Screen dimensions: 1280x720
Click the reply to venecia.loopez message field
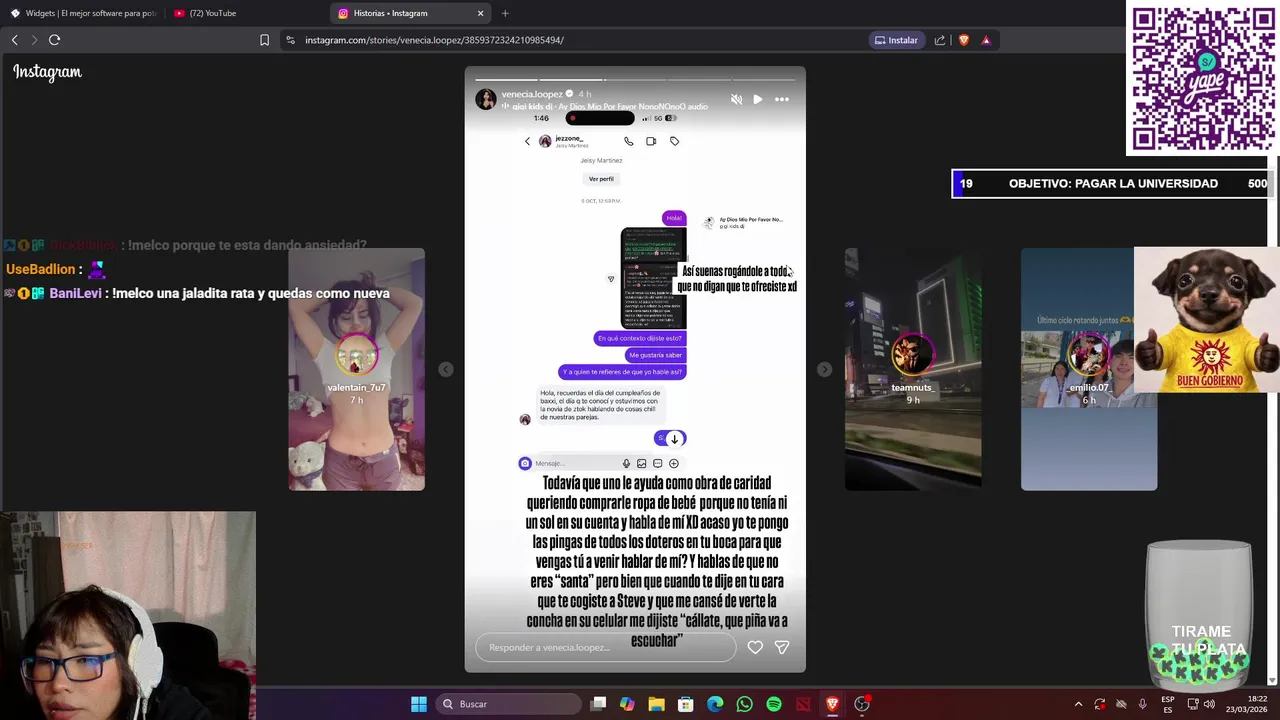(x=606, y=647)
